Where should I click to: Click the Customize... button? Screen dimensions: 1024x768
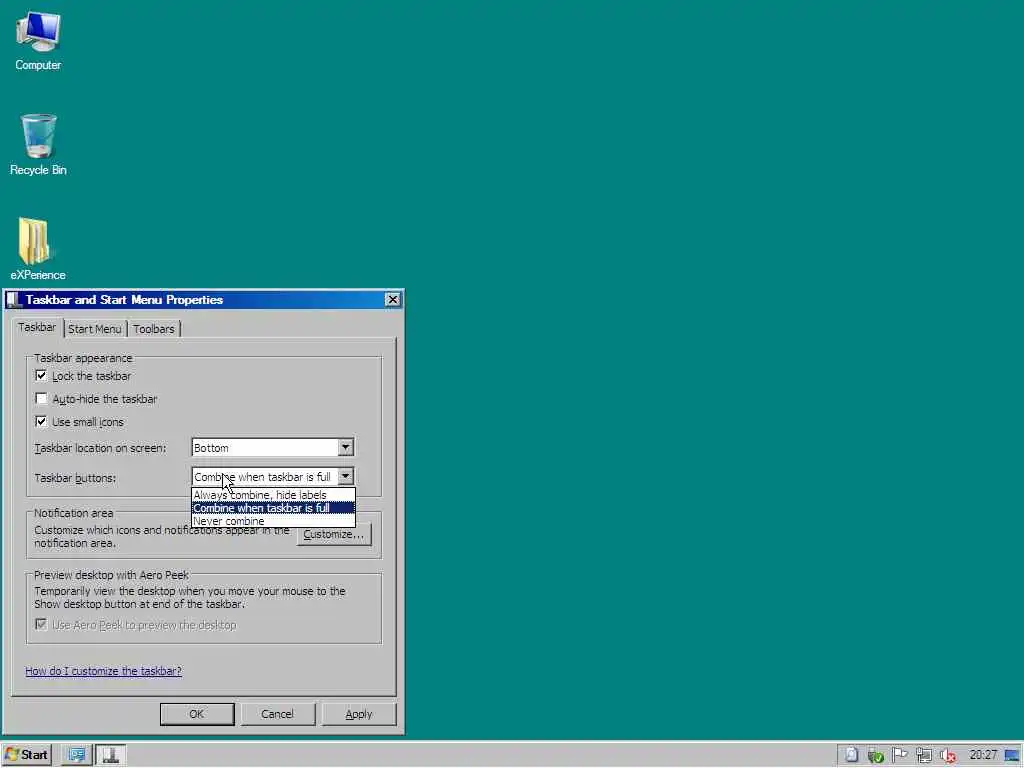334,534
